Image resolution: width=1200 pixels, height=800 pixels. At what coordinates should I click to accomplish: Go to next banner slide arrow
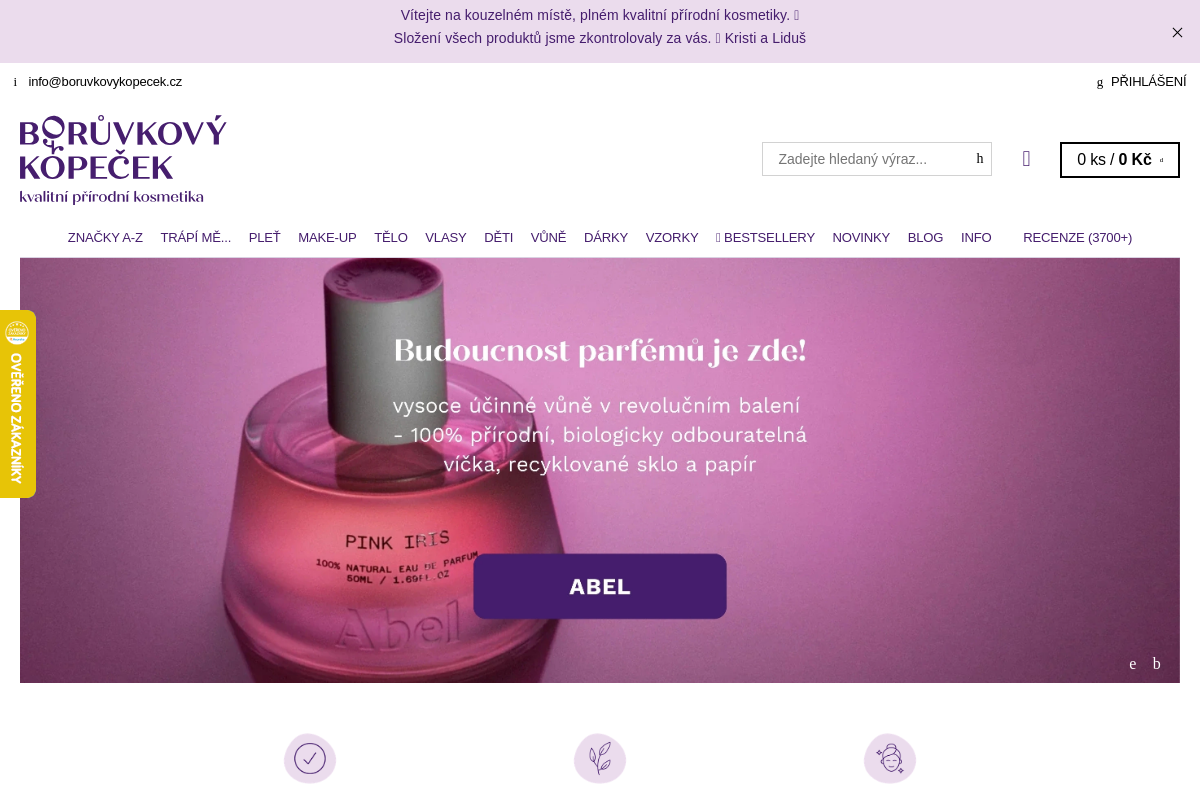click(x=1157, y=664)
